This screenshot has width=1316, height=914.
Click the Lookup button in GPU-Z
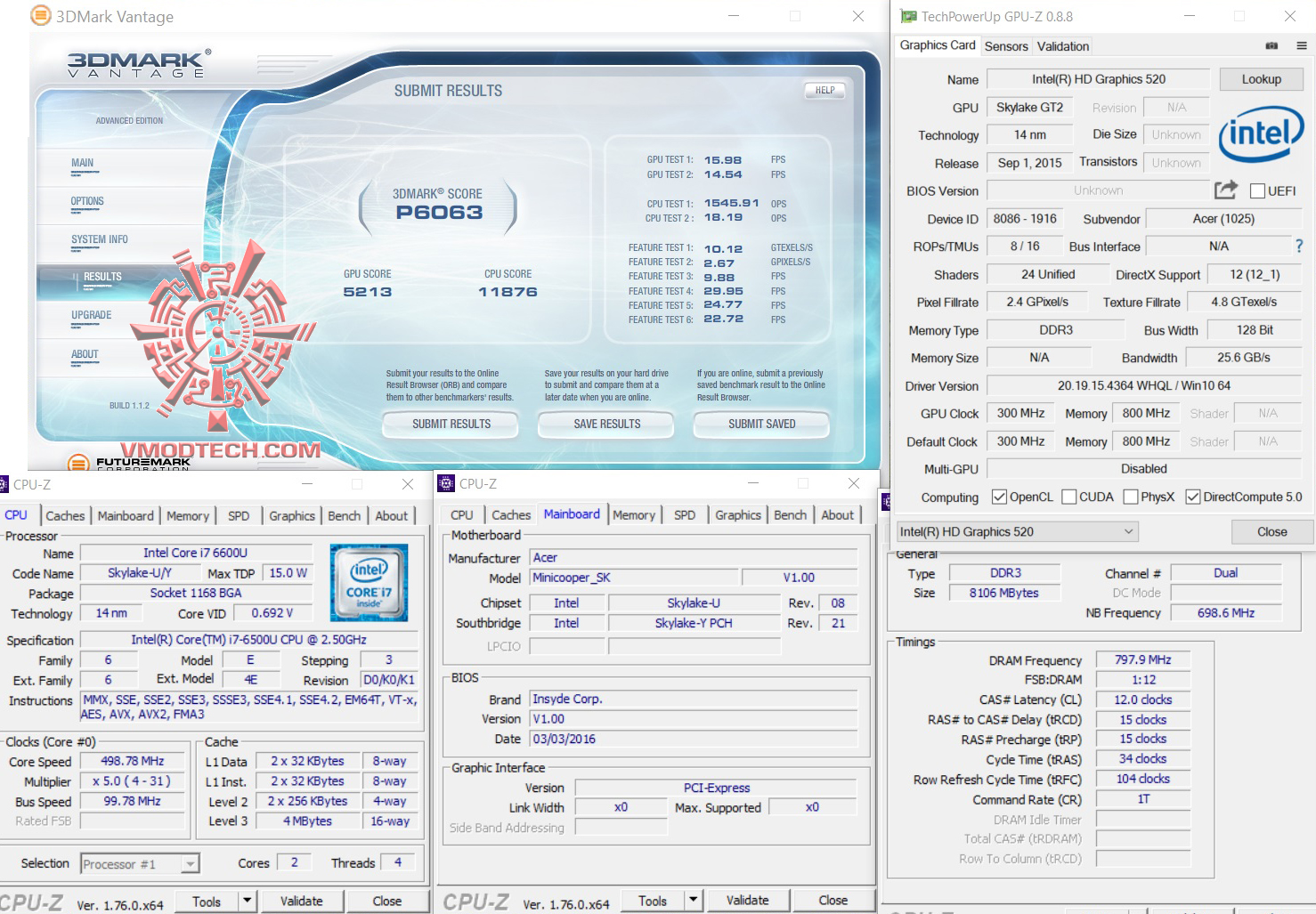coord(1261,78)
